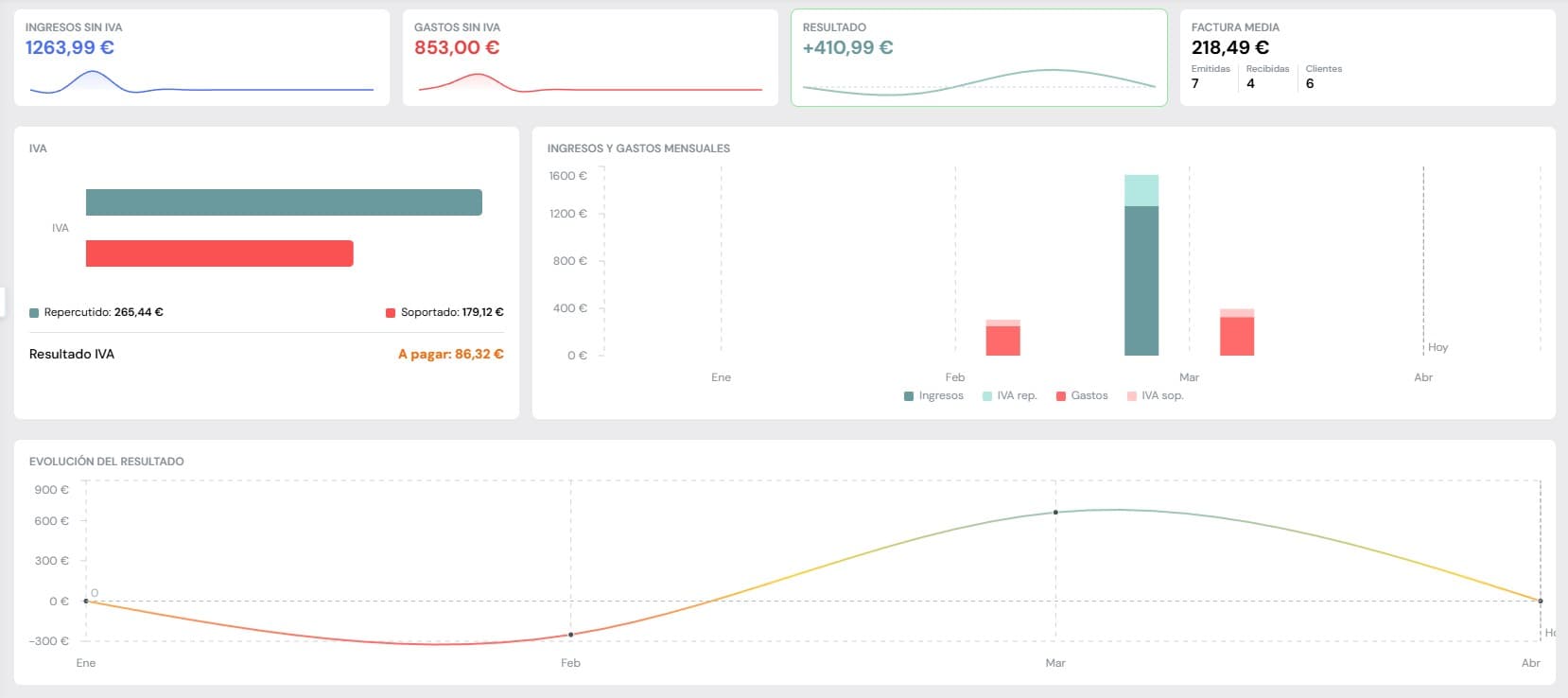1568x698 pixels.
Task: Toggle Gastos series in monthly chart legend
Action: coord(1081,395)
